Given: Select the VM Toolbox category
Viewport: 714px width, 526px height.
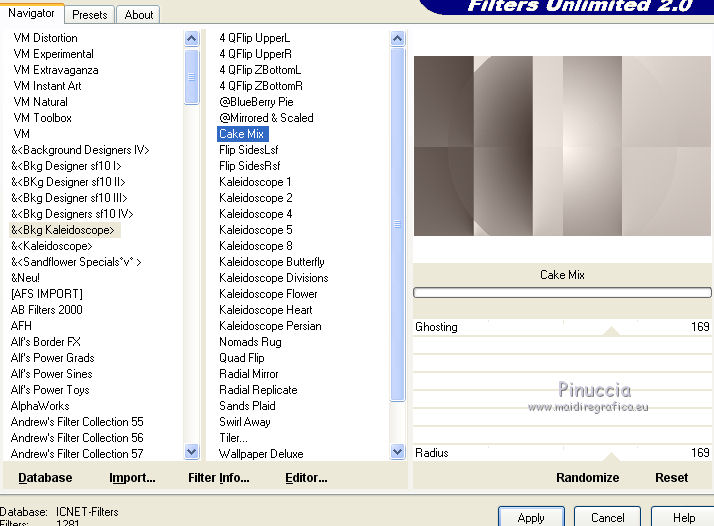Looking at the screenshot, I should tap(43, 118).
